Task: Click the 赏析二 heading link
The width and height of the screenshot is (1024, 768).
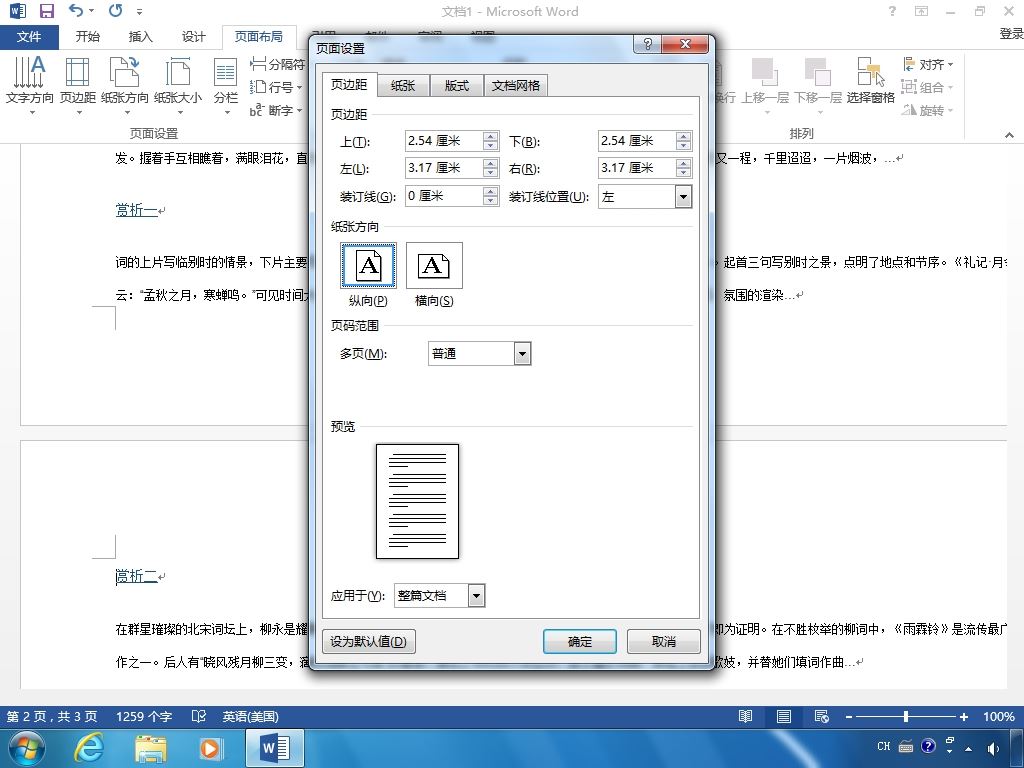Action: [x=136, y=576]
